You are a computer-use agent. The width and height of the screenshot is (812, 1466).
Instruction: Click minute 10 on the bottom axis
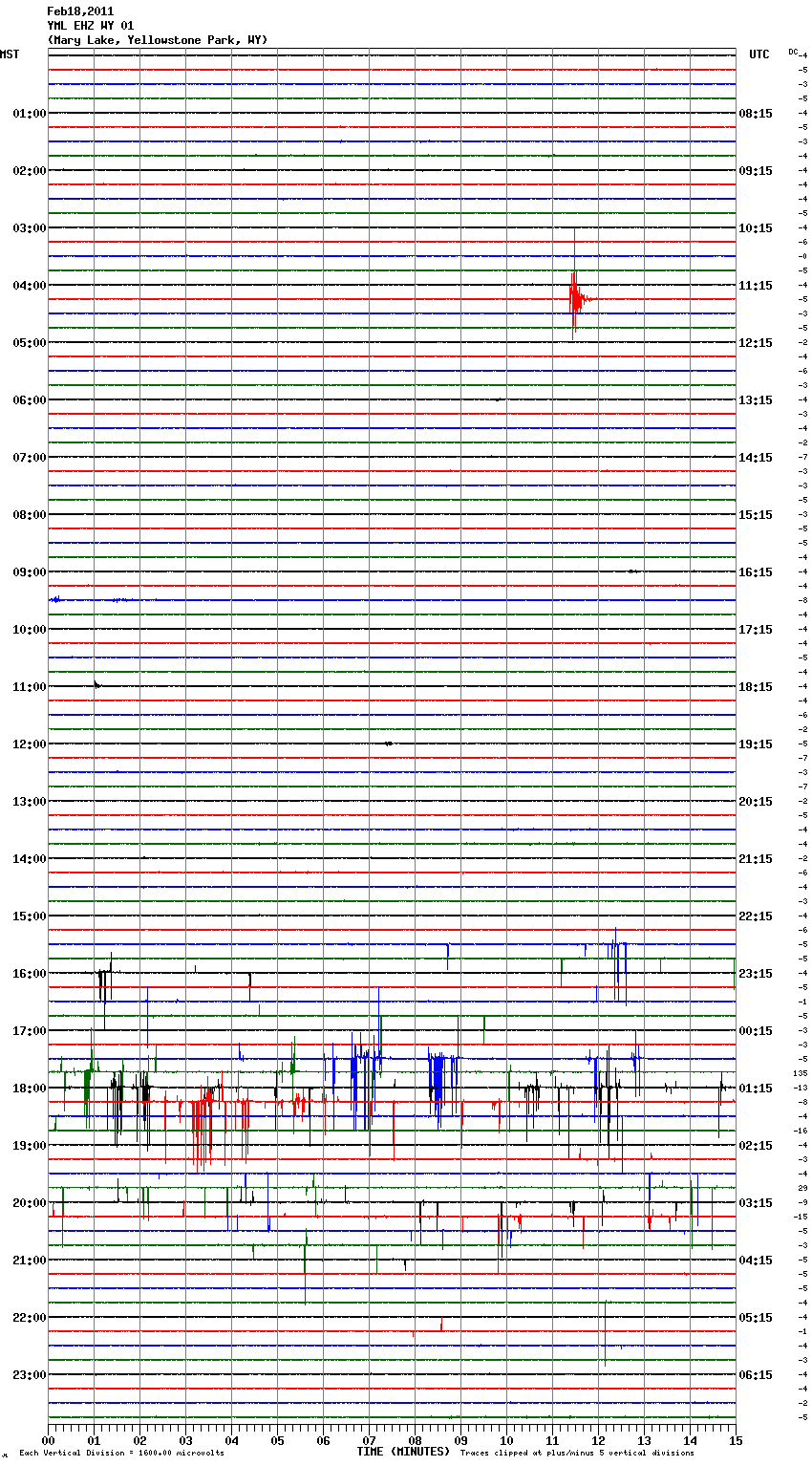click(506, 1440)
